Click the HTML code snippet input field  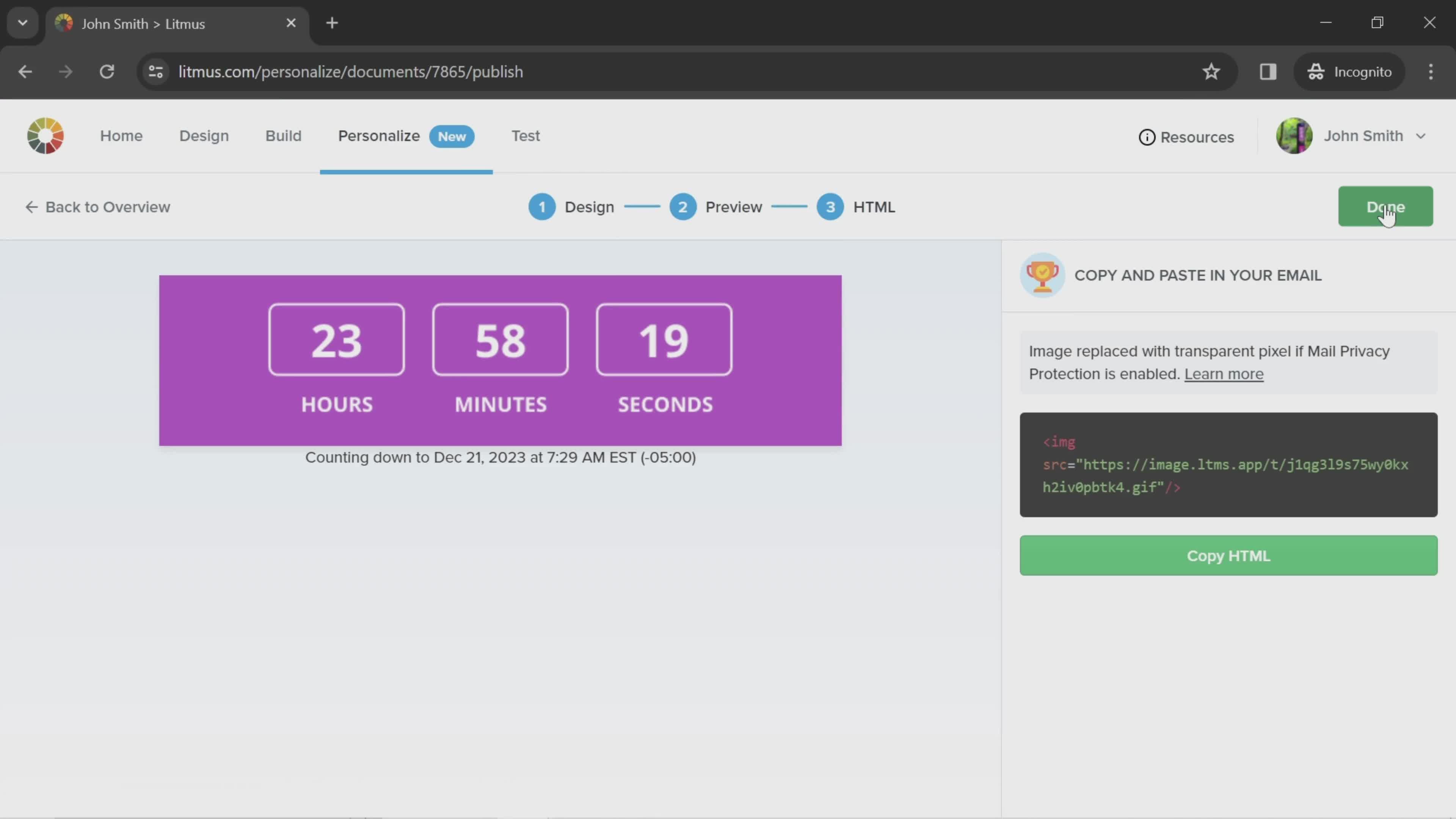pyautogui.click(x=1228, y=464)
